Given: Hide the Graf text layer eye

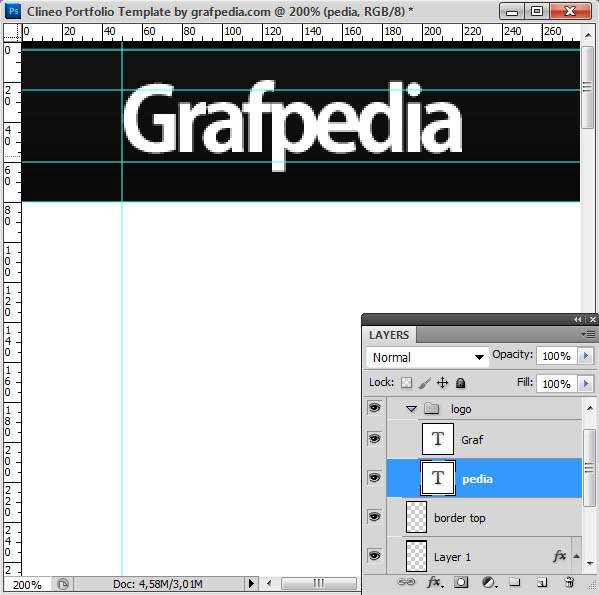Looking at the screenshot, I should (x=374, y=438).
